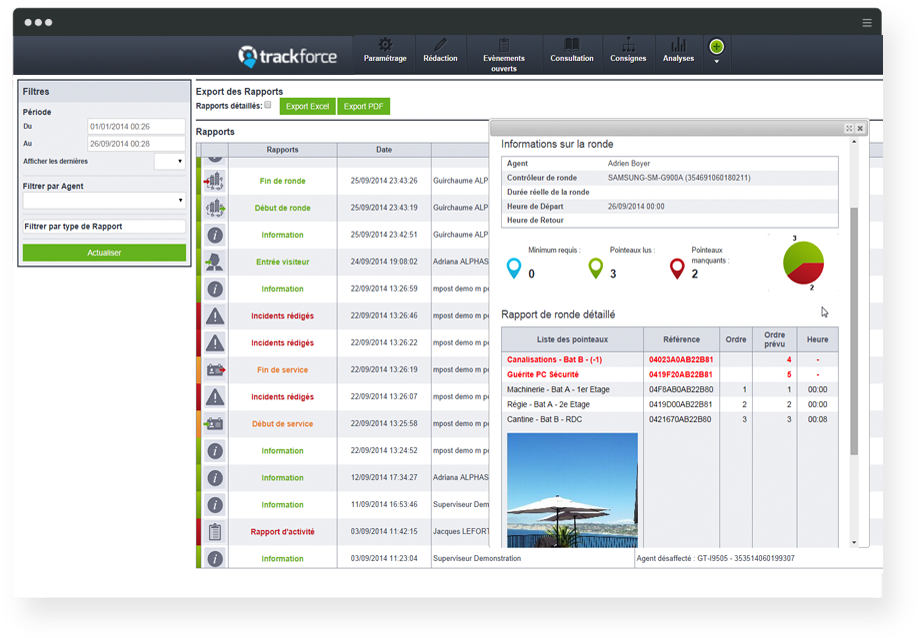
Task: Open the hamburger menu at top right
Action: point(866,22)
